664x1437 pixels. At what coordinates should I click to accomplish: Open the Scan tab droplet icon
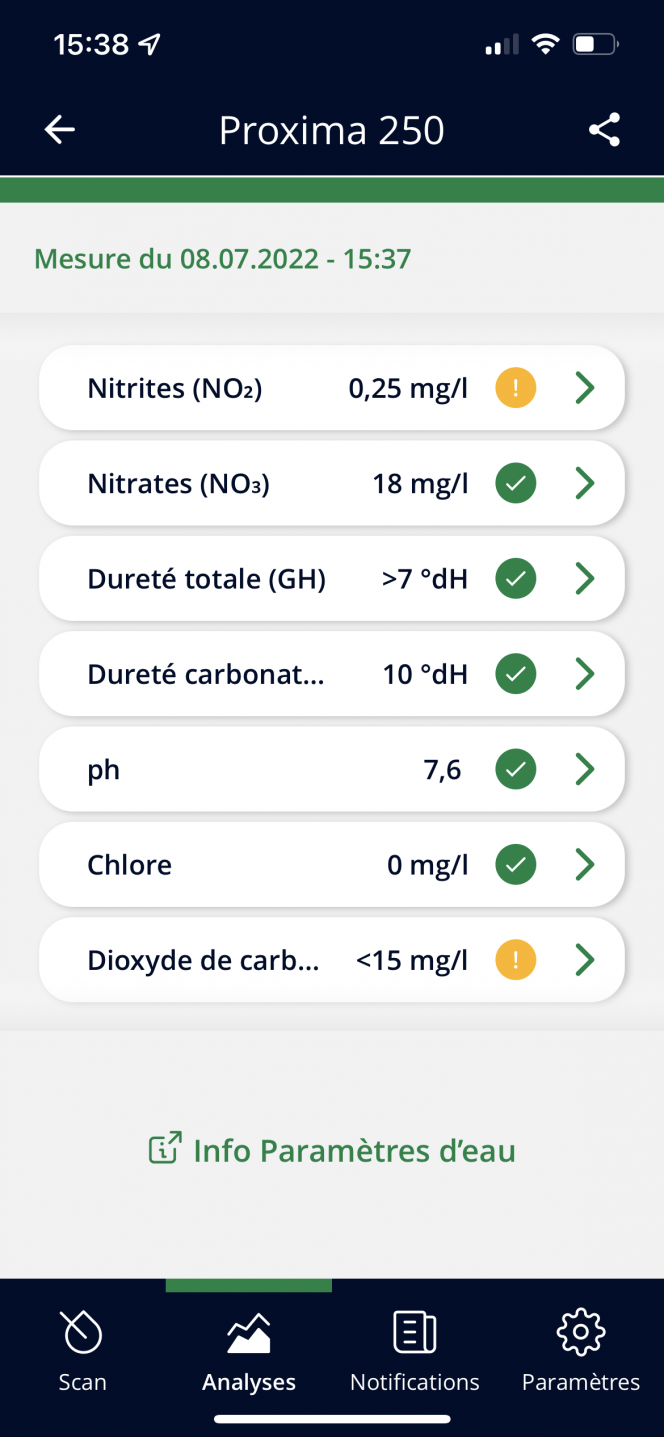click(x=82, y=1331)
